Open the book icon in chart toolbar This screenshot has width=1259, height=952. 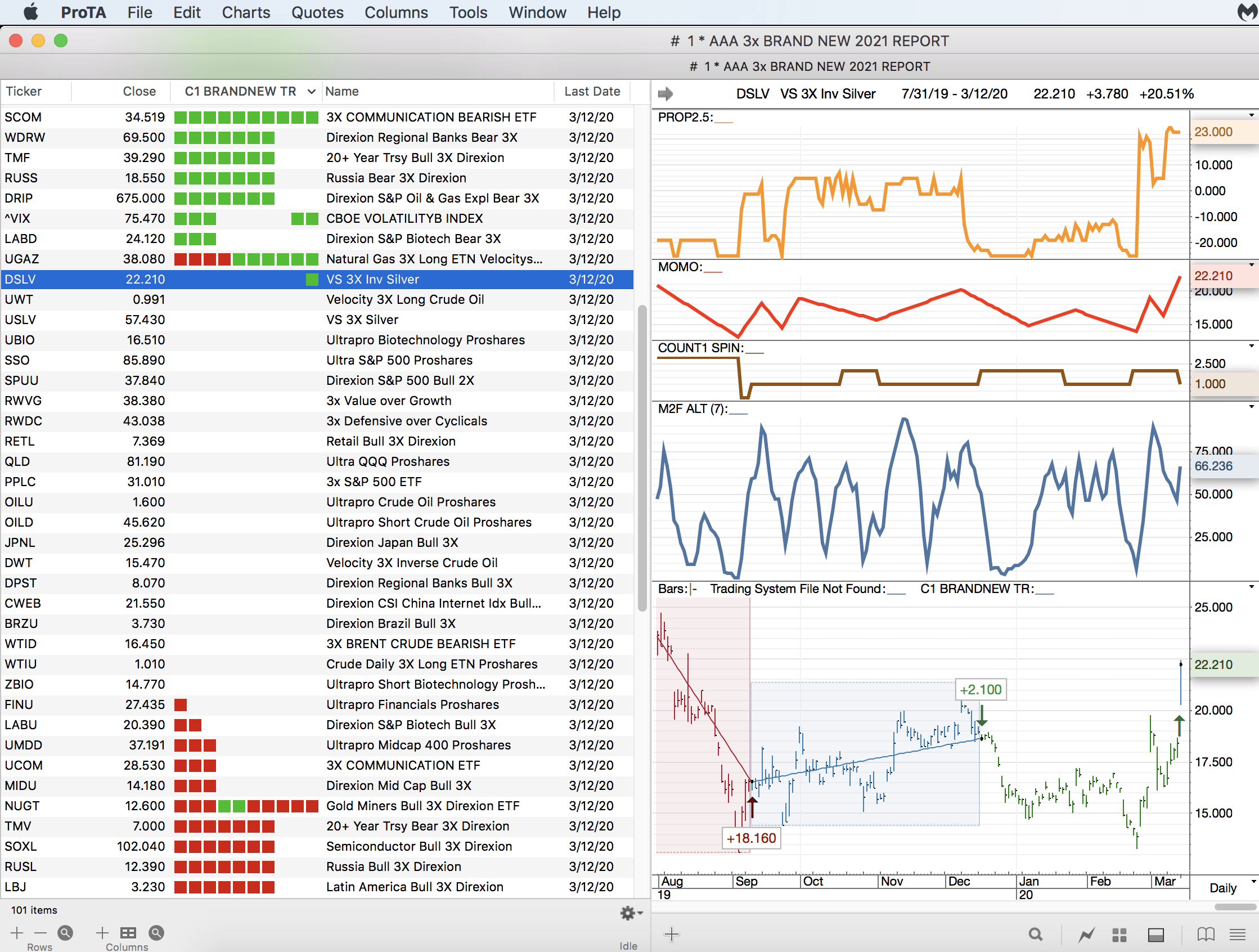point(1206,935)
